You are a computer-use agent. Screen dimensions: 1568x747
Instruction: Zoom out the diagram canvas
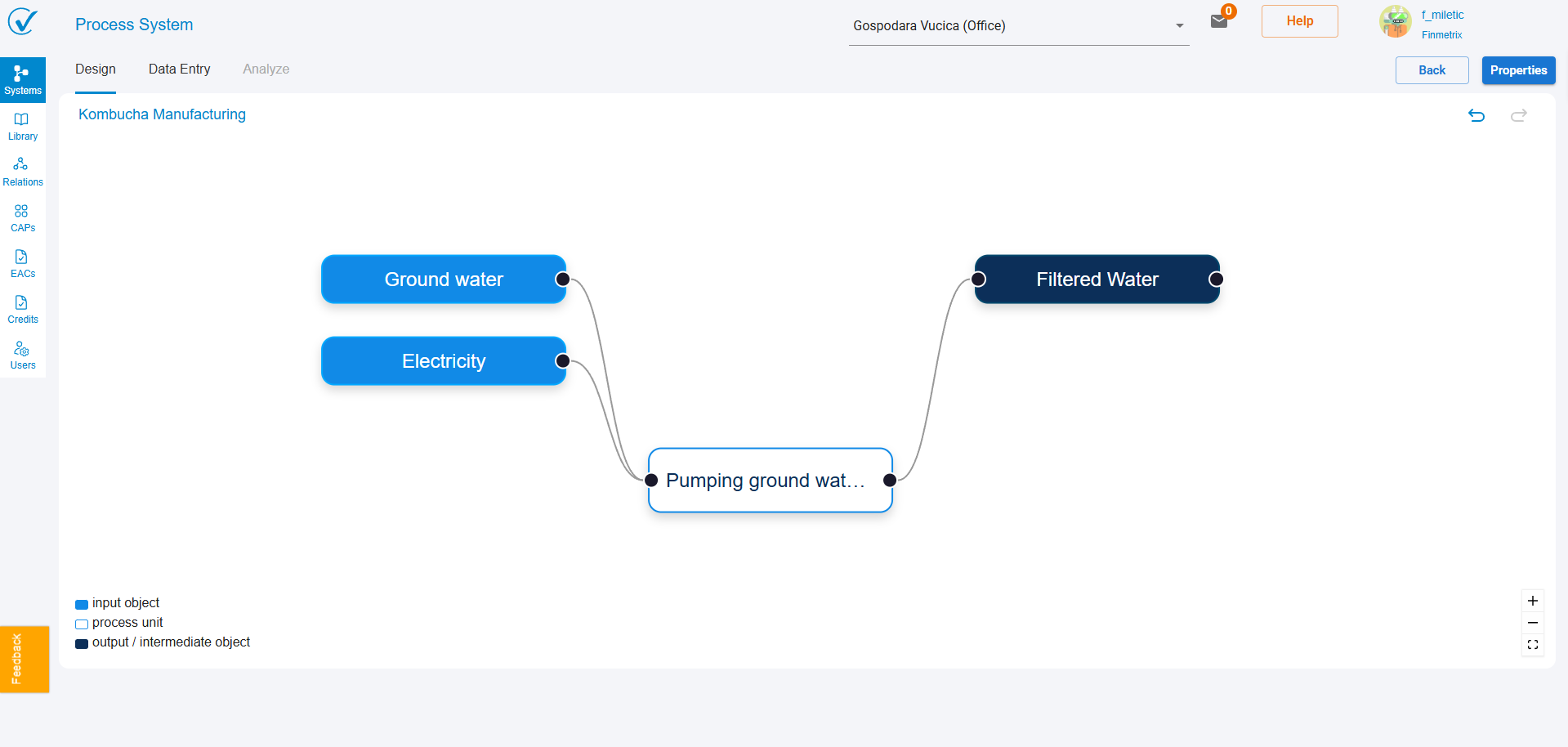click(1533, 623)
